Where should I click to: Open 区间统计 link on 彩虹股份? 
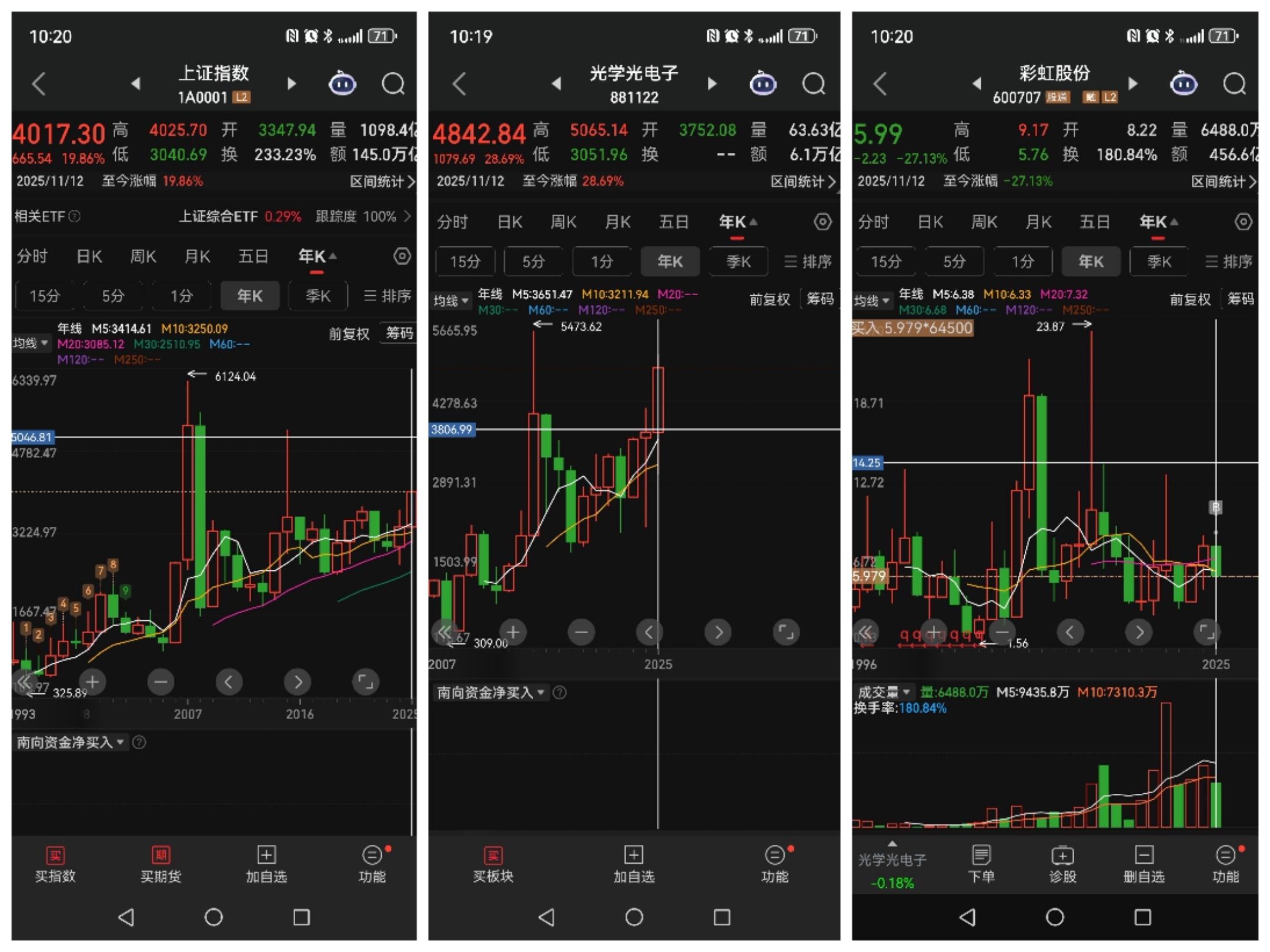pyautogui.click(x=1224, y=181)
